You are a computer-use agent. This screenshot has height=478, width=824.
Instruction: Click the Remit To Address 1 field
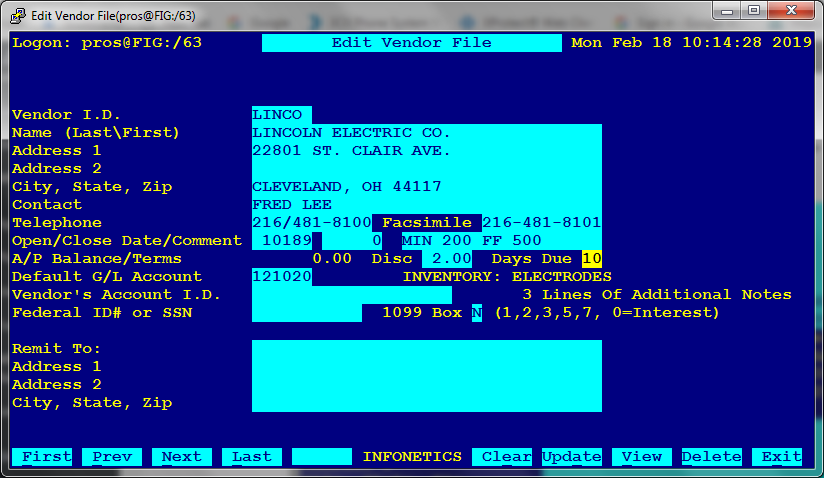[427, 367]
